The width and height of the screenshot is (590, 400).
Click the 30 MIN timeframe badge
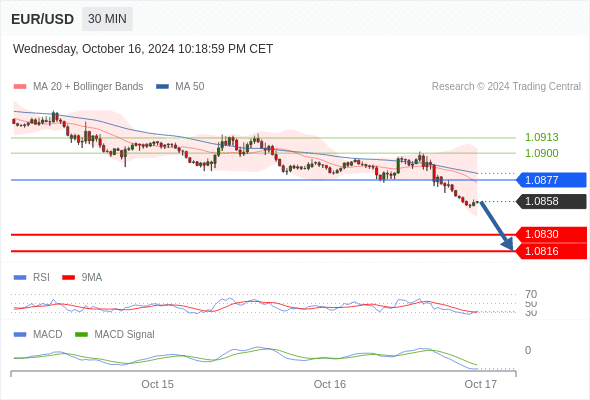[107, 18]
